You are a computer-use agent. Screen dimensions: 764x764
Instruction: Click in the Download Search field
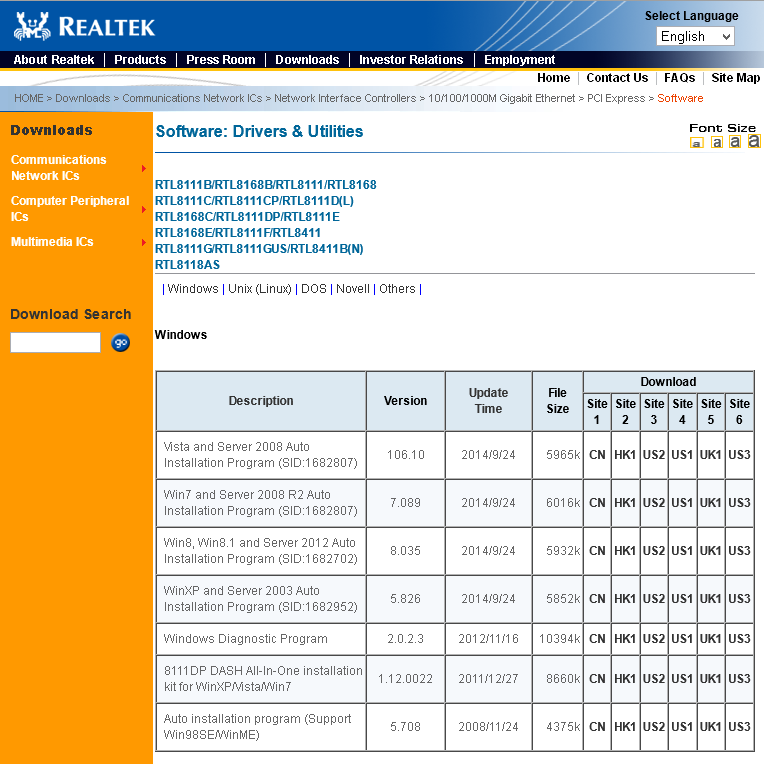coord(56,343)
